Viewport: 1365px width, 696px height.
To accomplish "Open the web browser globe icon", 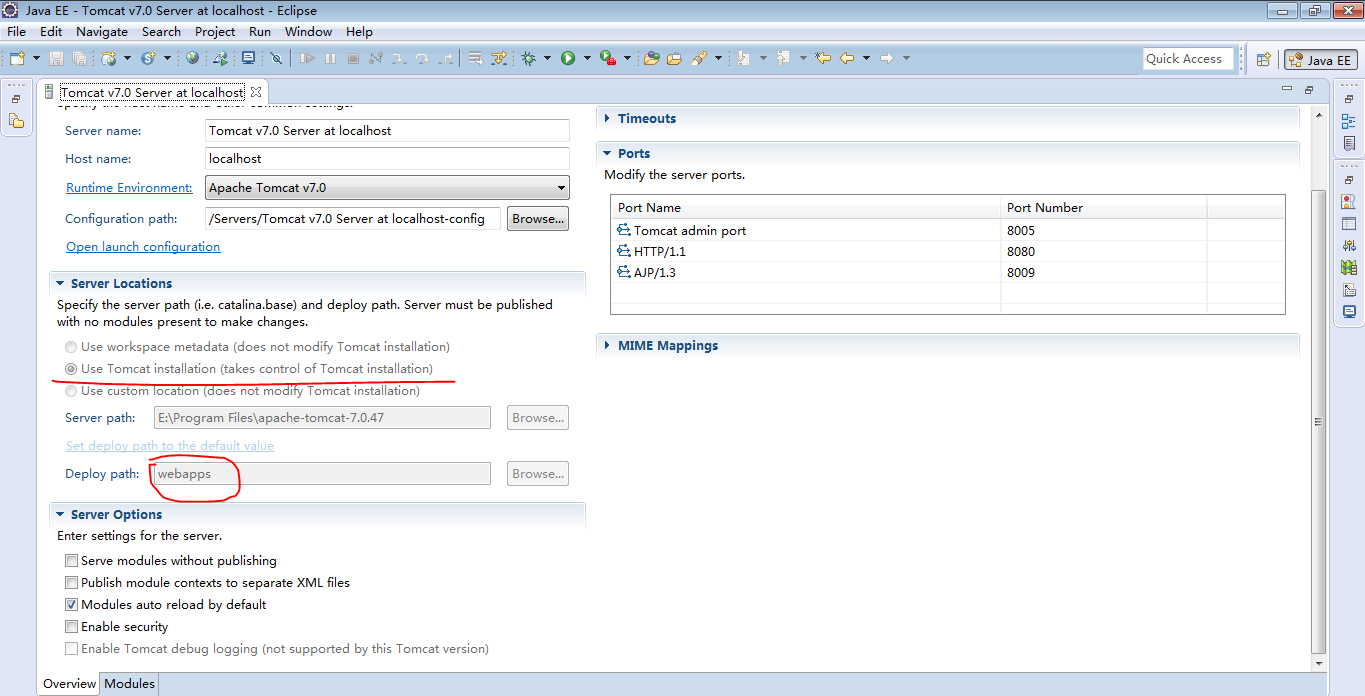I will 192,58.
